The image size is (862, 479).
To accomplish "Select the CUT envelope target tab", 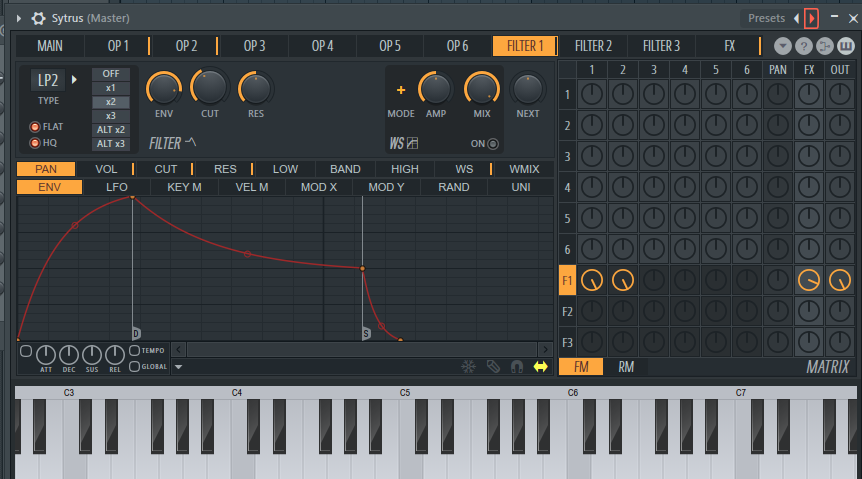I will click(x=165, y=169).
